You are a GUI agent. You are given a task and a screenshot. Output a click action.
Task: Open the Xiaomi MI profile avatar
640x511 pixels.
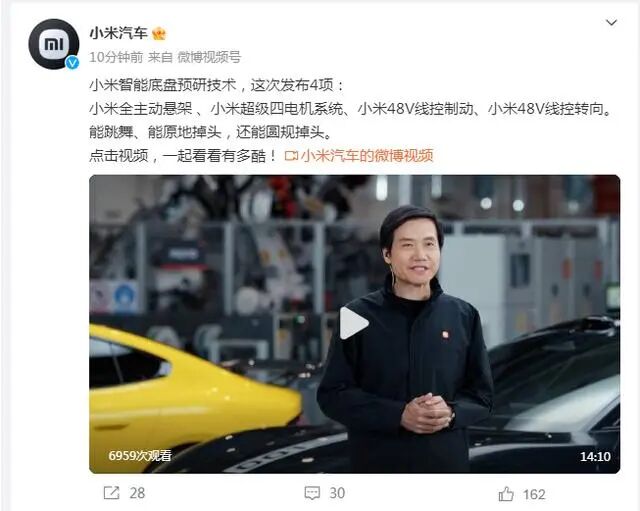click(53, 44)
